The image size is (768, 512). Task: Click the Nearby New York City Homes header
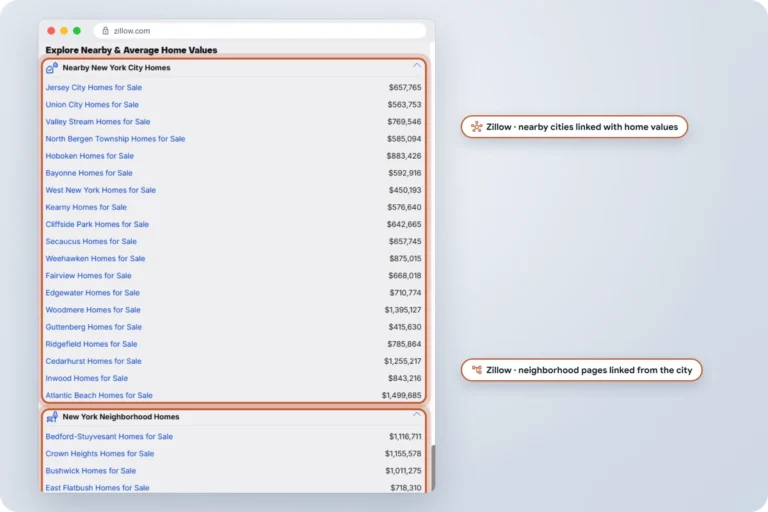[x=116, y=68]
